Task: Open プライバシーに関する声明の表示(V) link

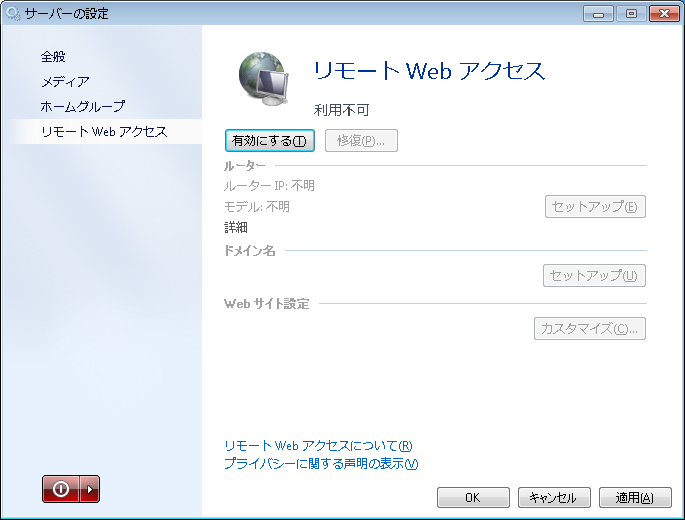Action: tap(321, 464)
